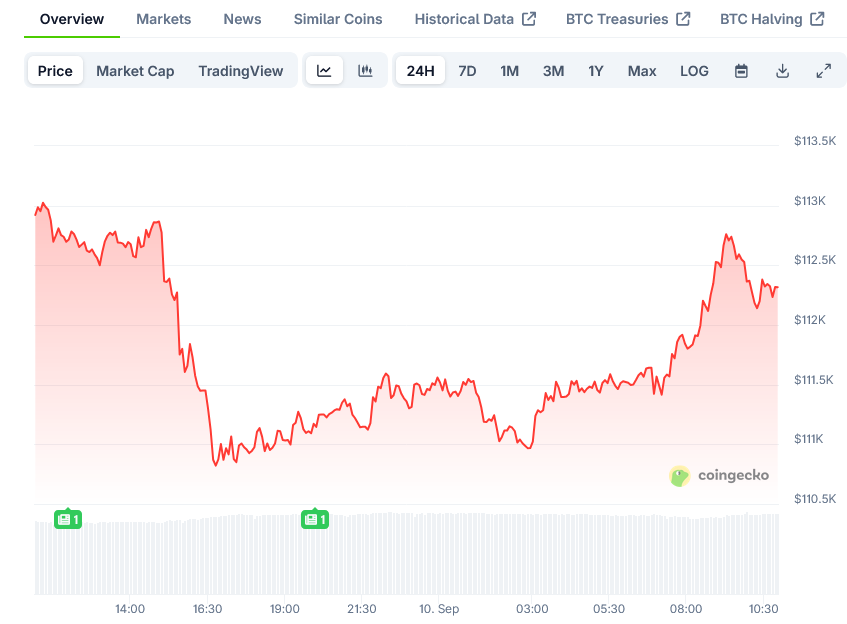Click BTC Halving external link icon
The height and width of the screenshot is (624, 847).
[x=817, y=19]
